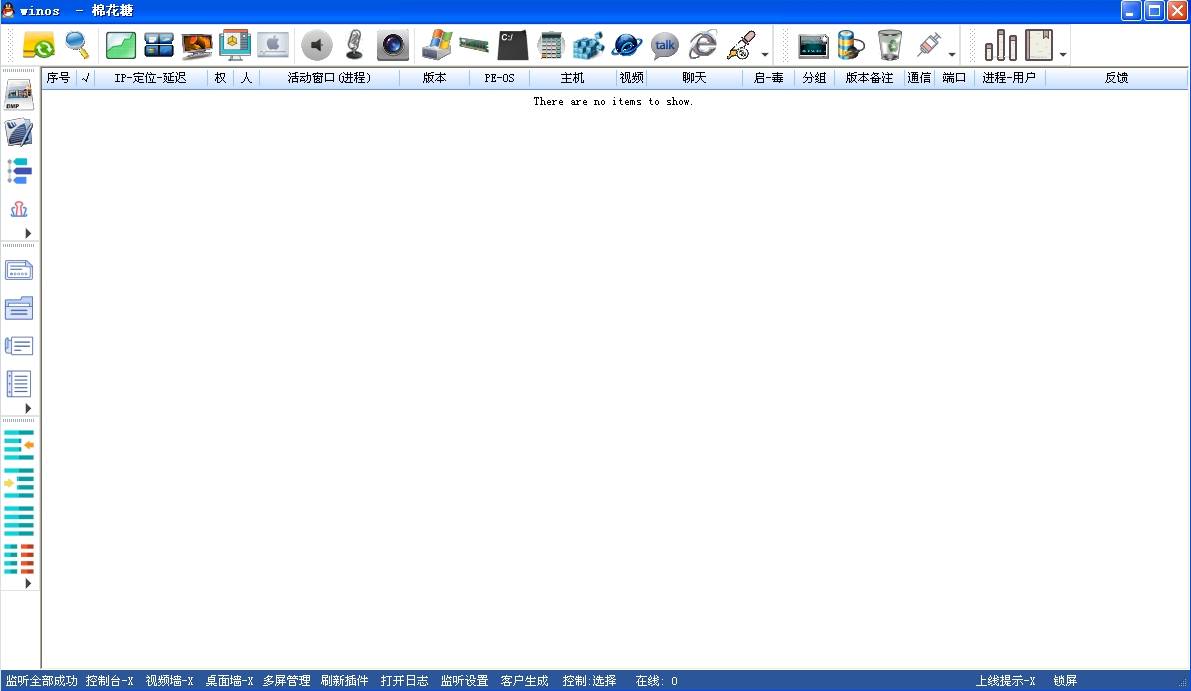Click the syringe injection toolbar icon
Image resolution: width=1191 pixels, height=691 pixels.
tap(929, 46)
